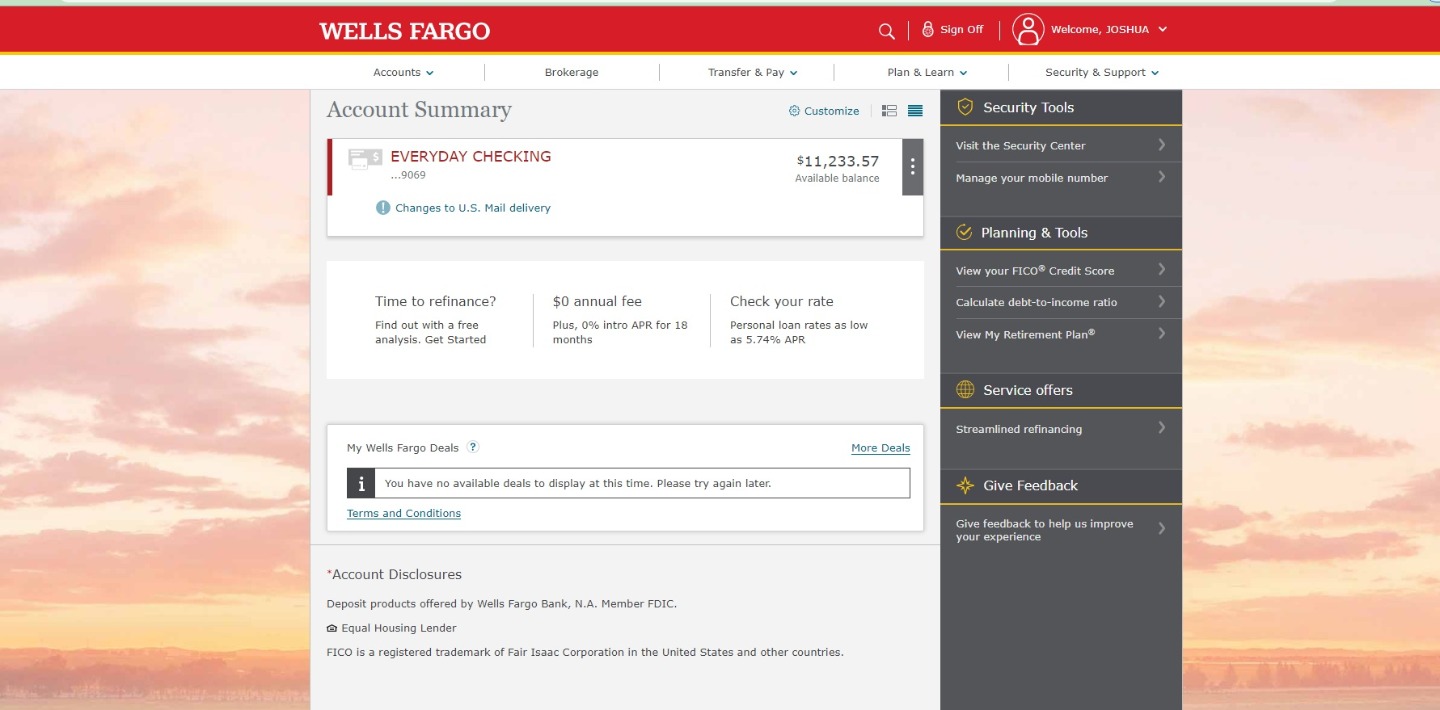Screen dimensions: 1440x710
Task: Click the Wells Fargo logo
Action: pos(404,31)
